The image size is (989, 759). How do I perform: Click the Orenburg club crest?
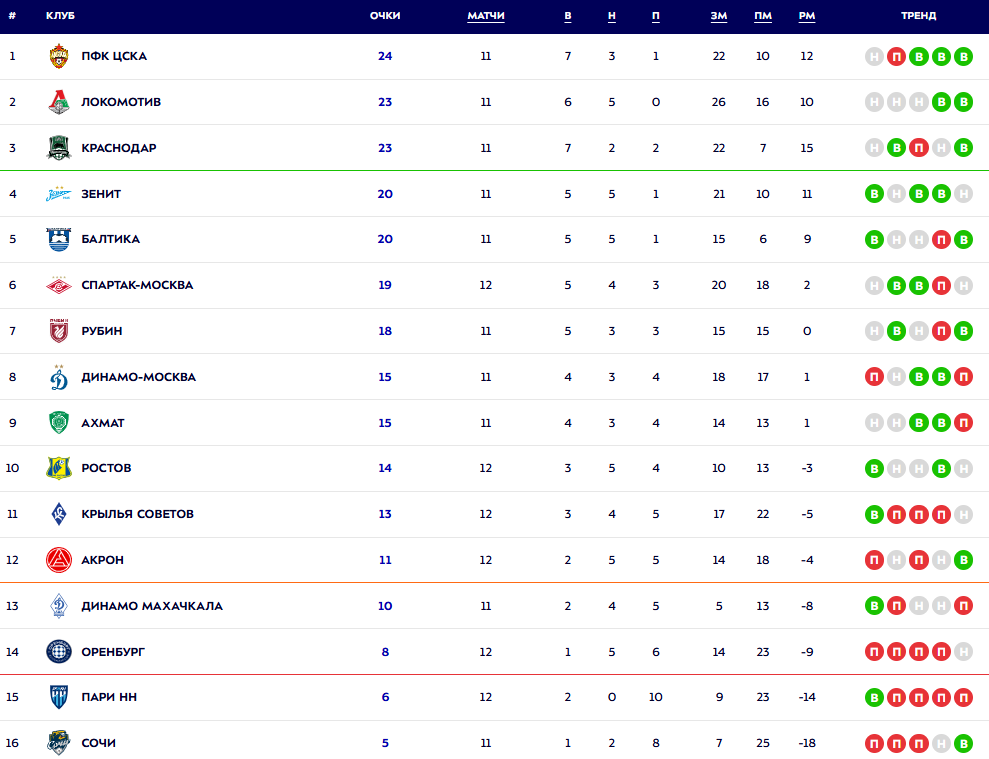pos(59,652)
